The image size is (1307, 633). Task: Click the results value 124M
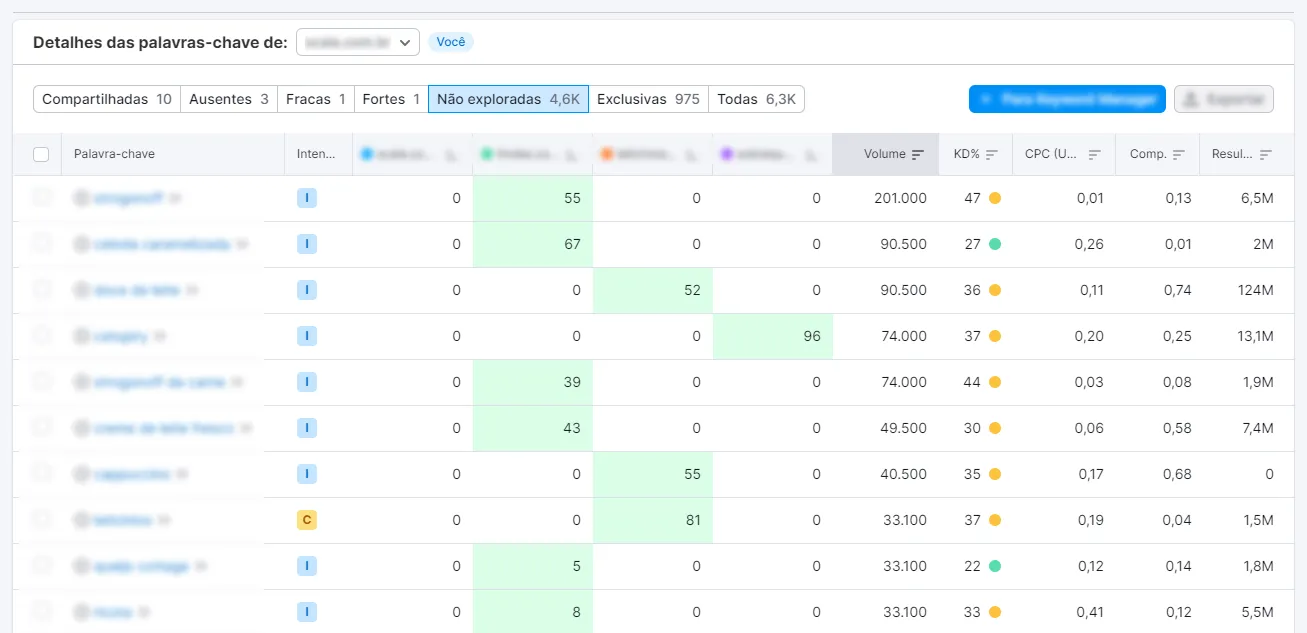click(1254, 290)
